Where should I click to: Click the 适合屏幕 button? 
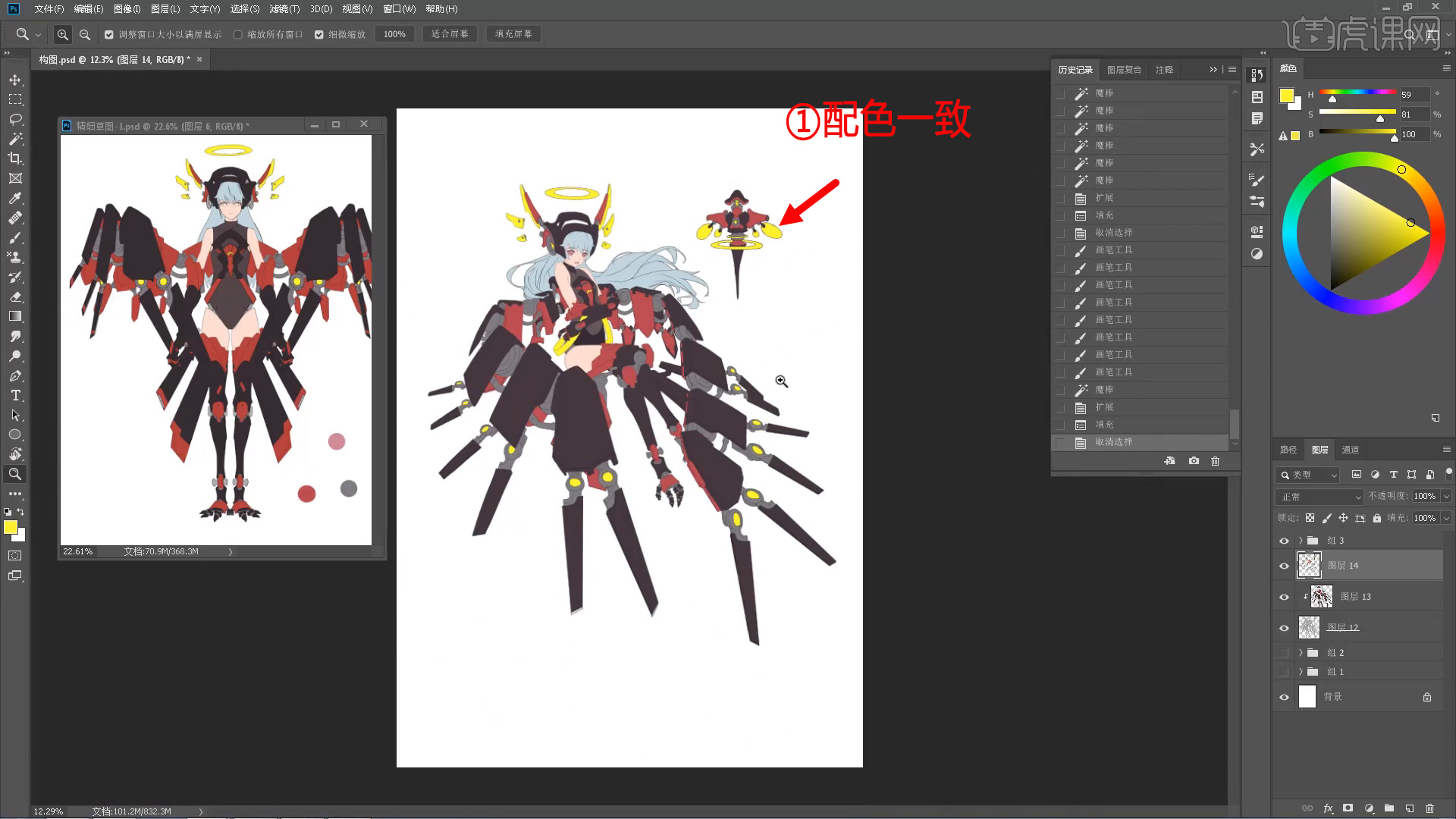[450, 34]
